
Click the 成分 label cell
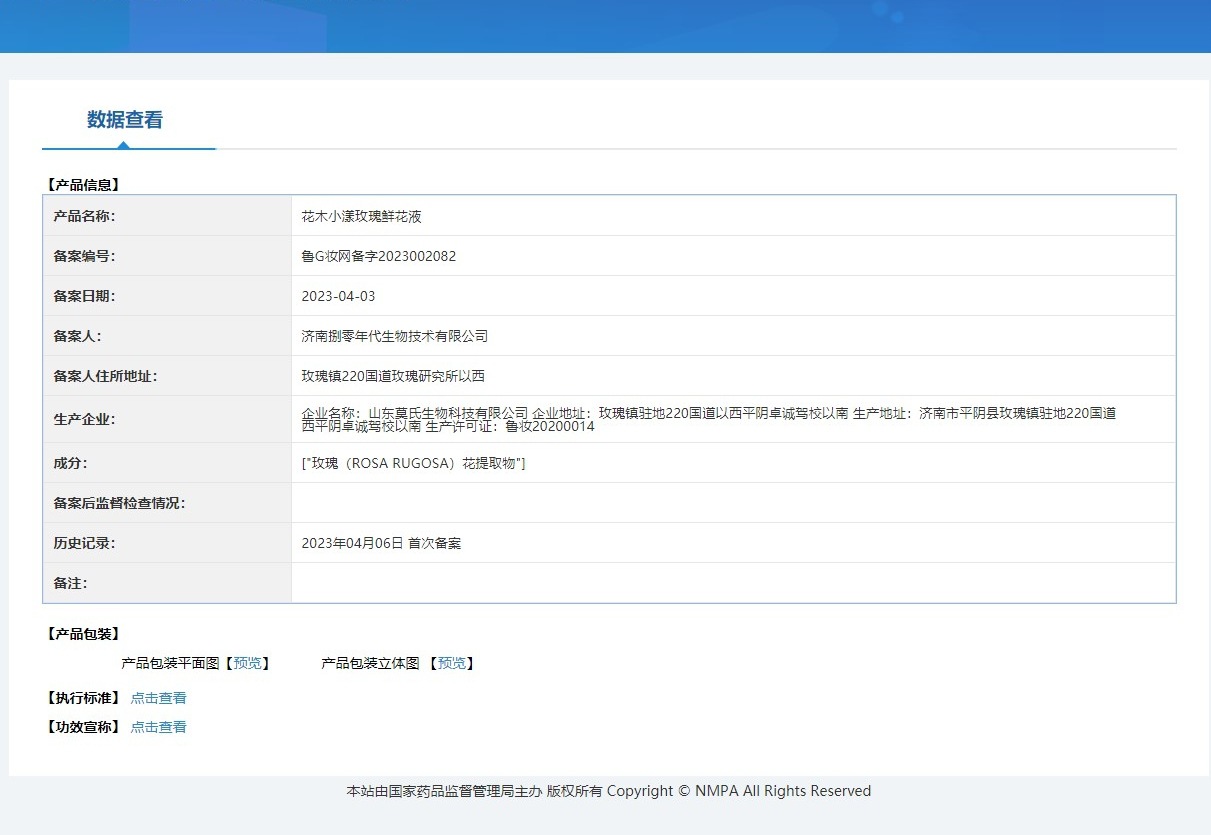coord(167,463)
